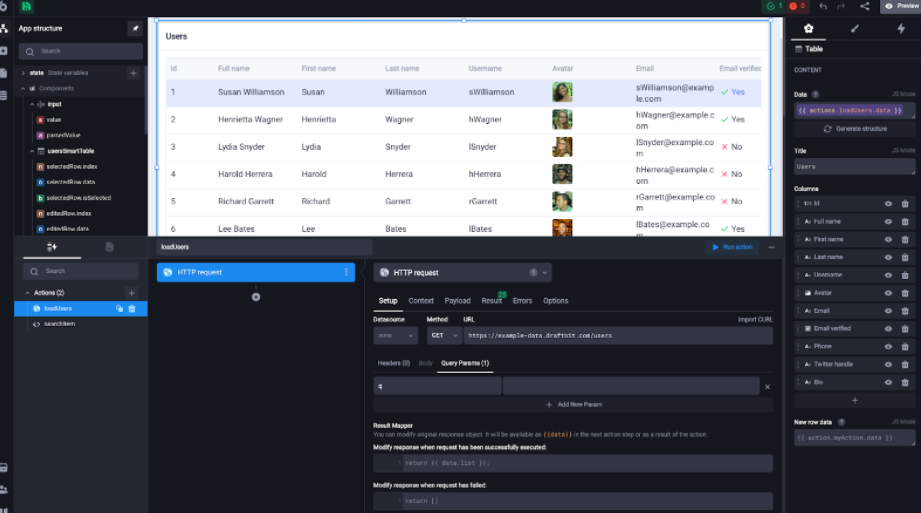This screenshot has width=921, height=513.
Task: Switch to the Payload tab
Action: pyautogui.click(x=457, y=300)
